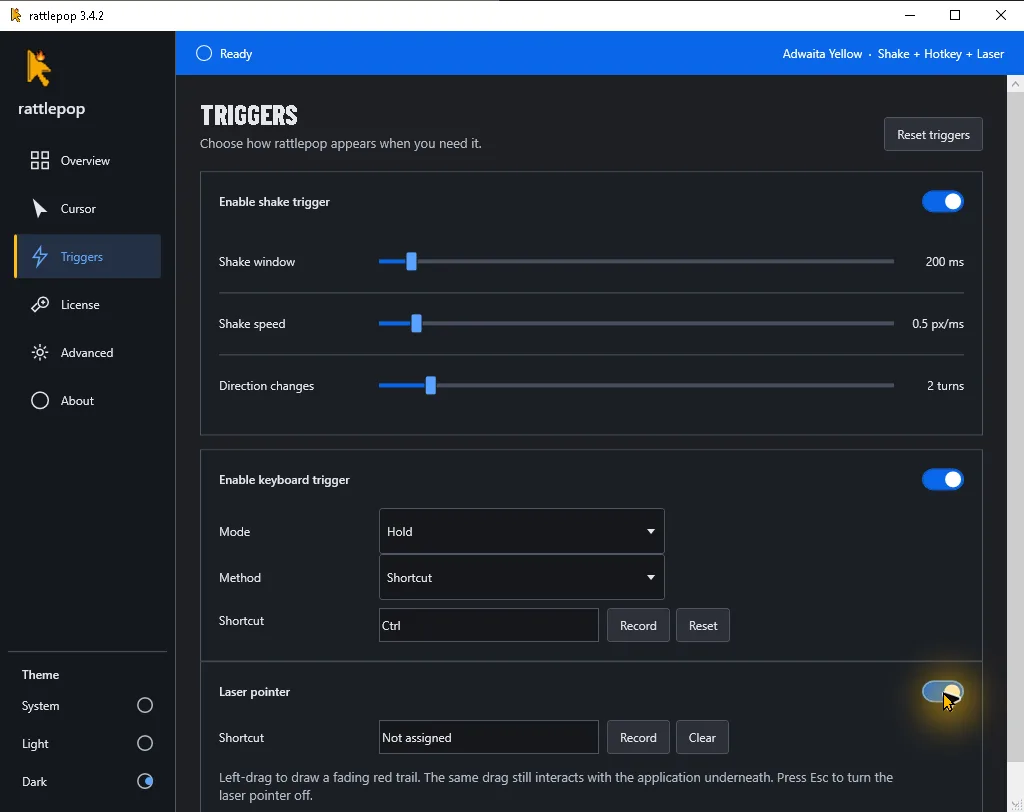Click the Reset triggers button
Image resolution: width=1024 pixels, height=812 pixels.
click(x=933, y=135)
